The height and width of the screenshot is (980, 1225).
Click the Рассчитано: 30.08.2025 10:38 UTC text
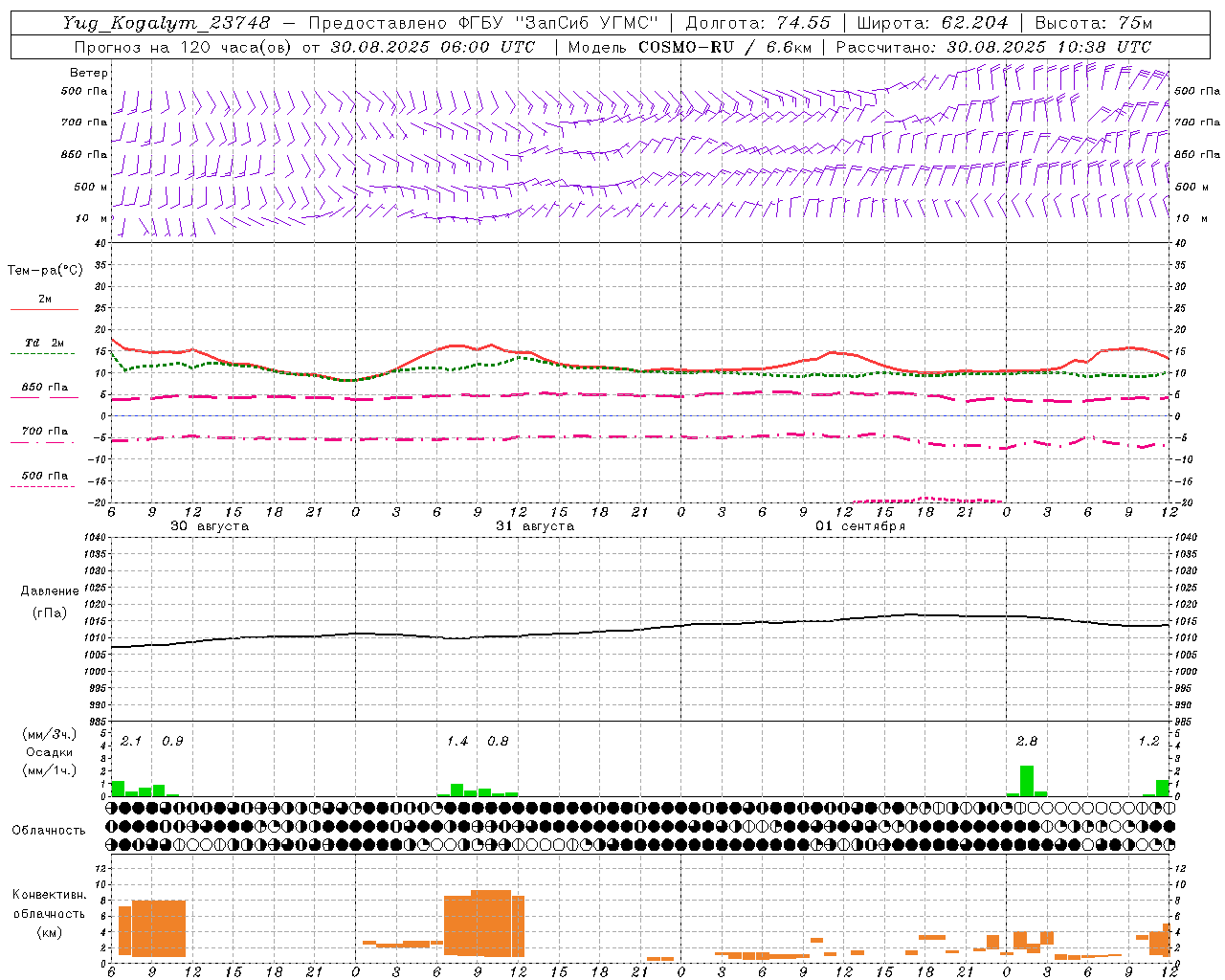[993, 47]
